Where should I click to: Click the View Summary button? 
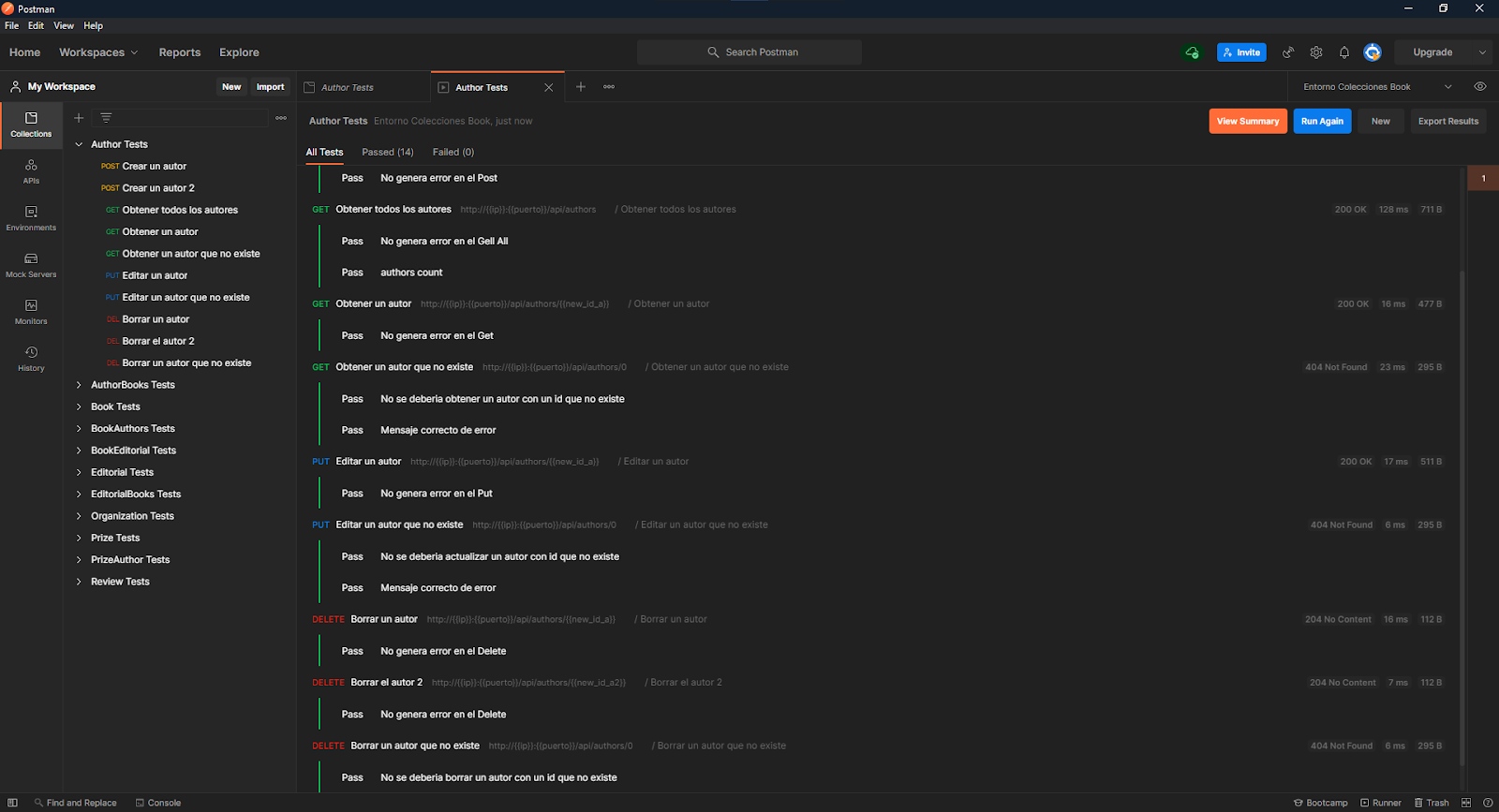point(1248,121)
